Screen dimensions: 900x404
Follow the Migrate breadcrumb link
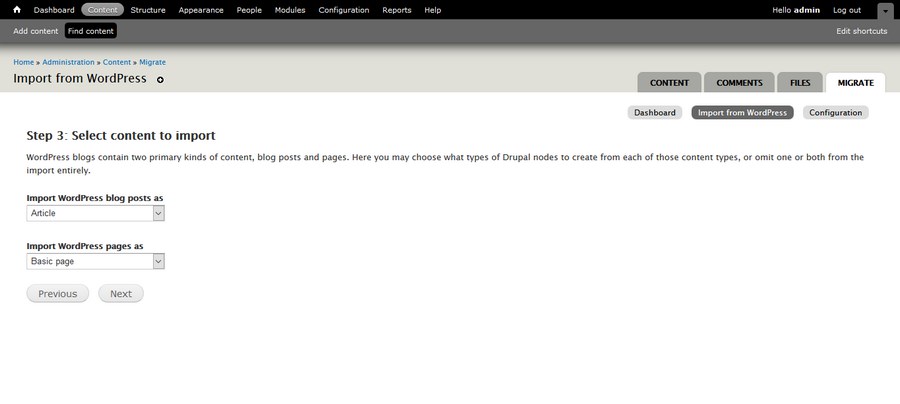(x=153, y=62)
